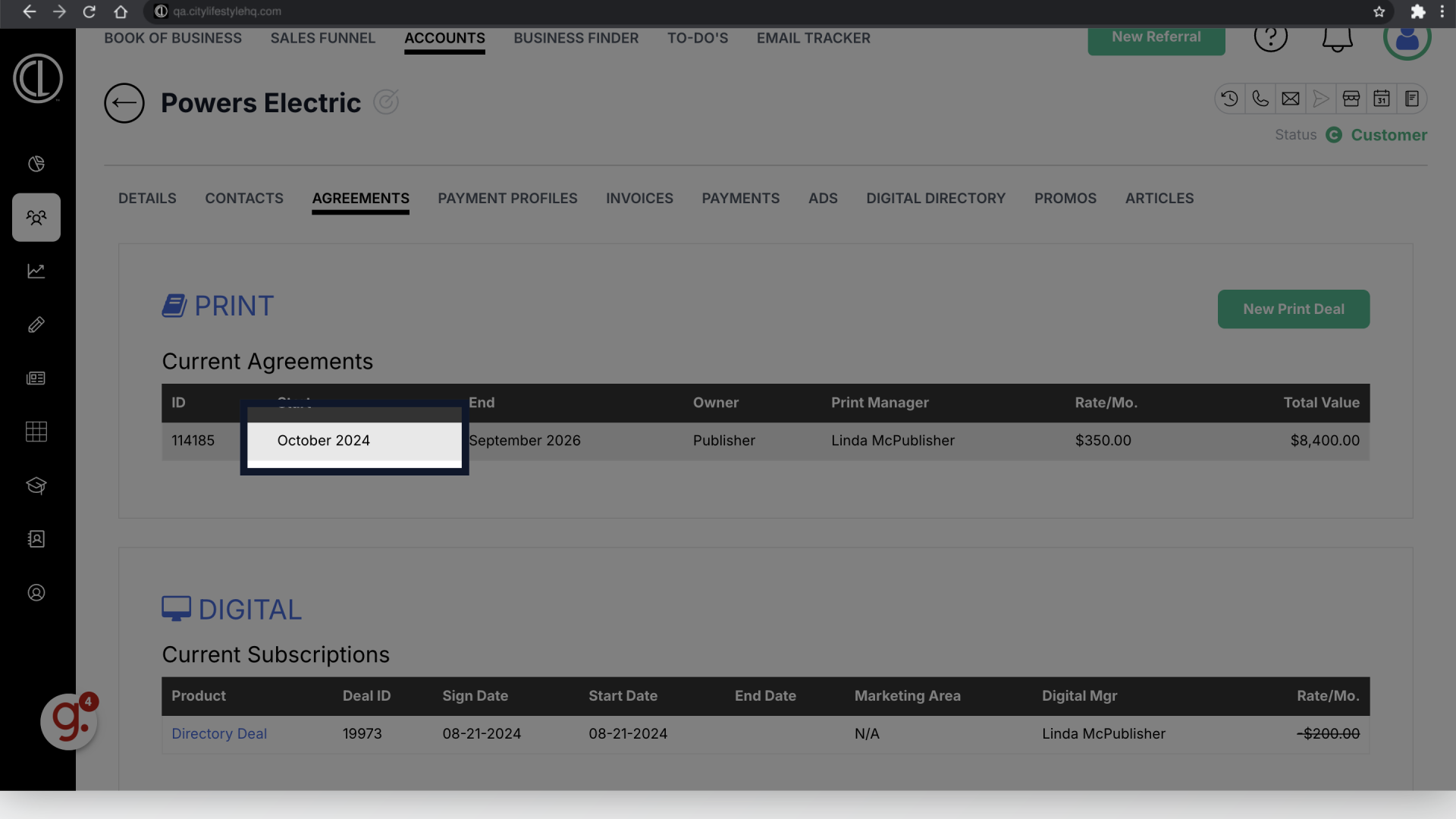Switch to the Contacts tab
1456x819 pixels.
pyautogui.click(x=244, y=199)
